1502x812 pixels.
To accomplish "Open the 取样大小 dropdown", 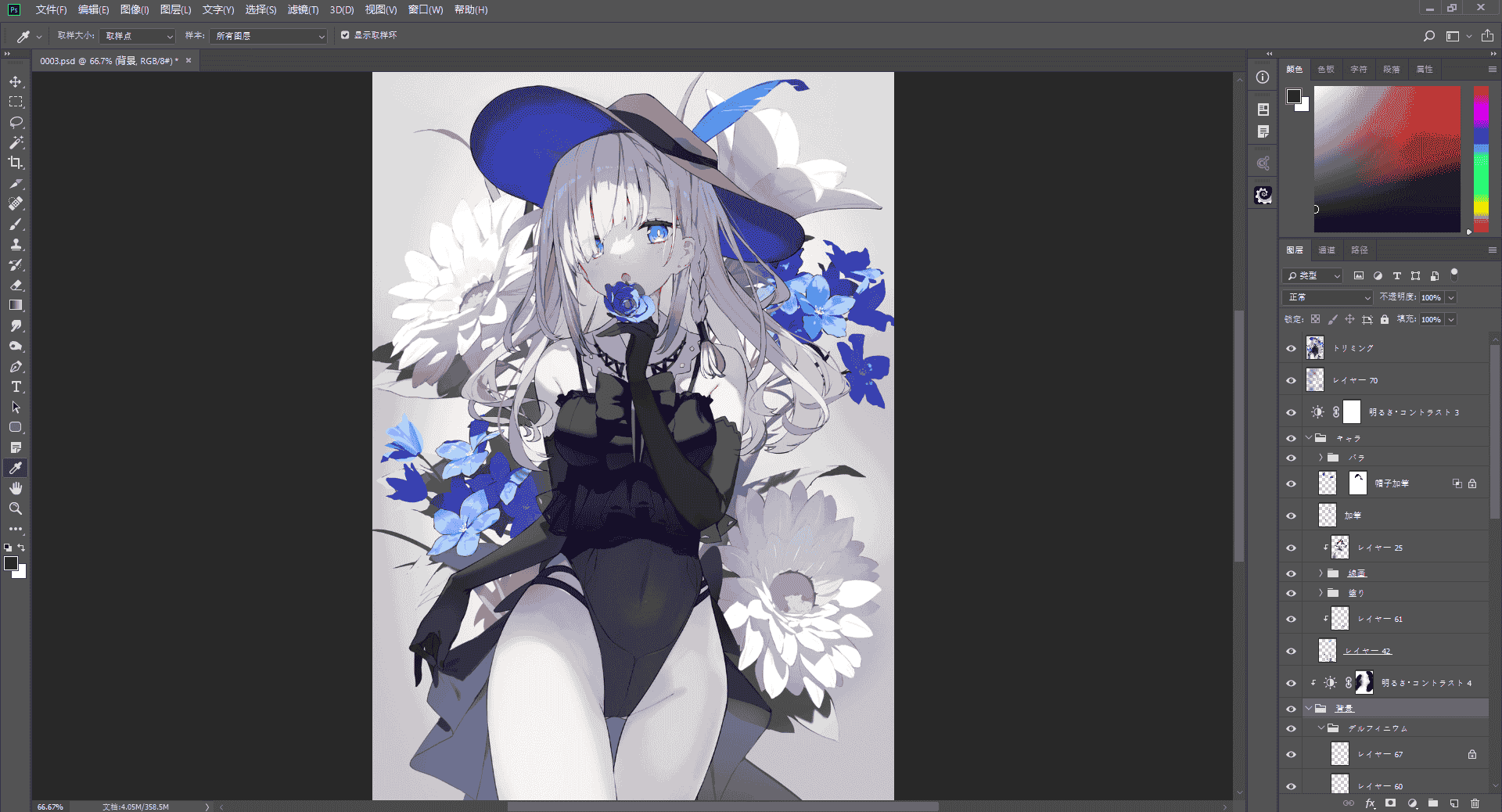I will (x=138, y=36).
